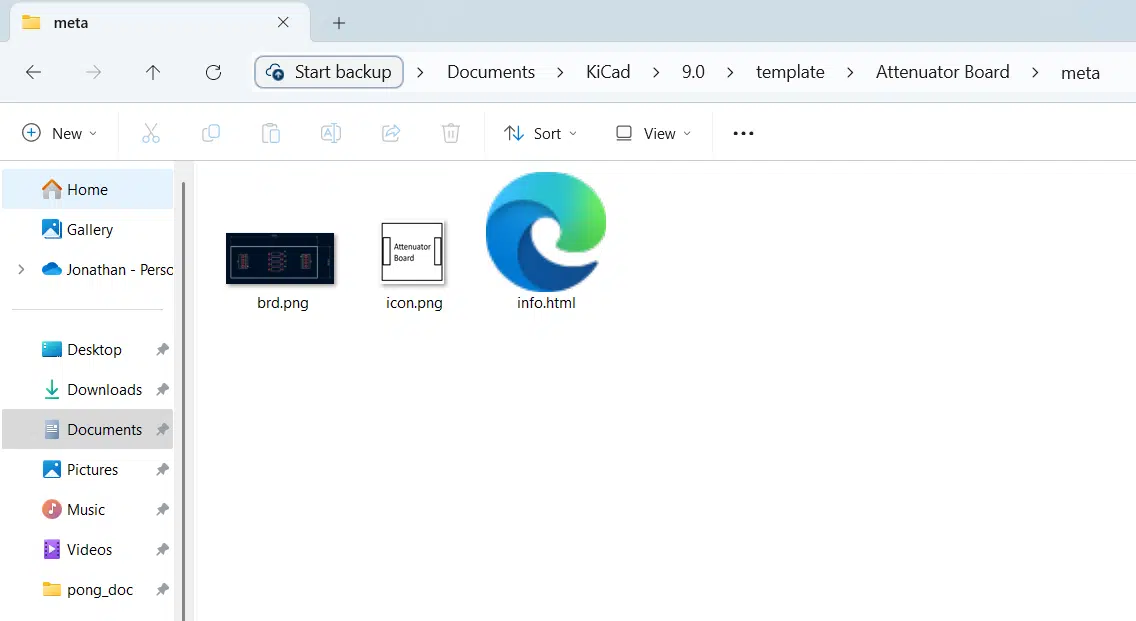Expand chevron after Attenuator Board in address bar

(1035, 72)
